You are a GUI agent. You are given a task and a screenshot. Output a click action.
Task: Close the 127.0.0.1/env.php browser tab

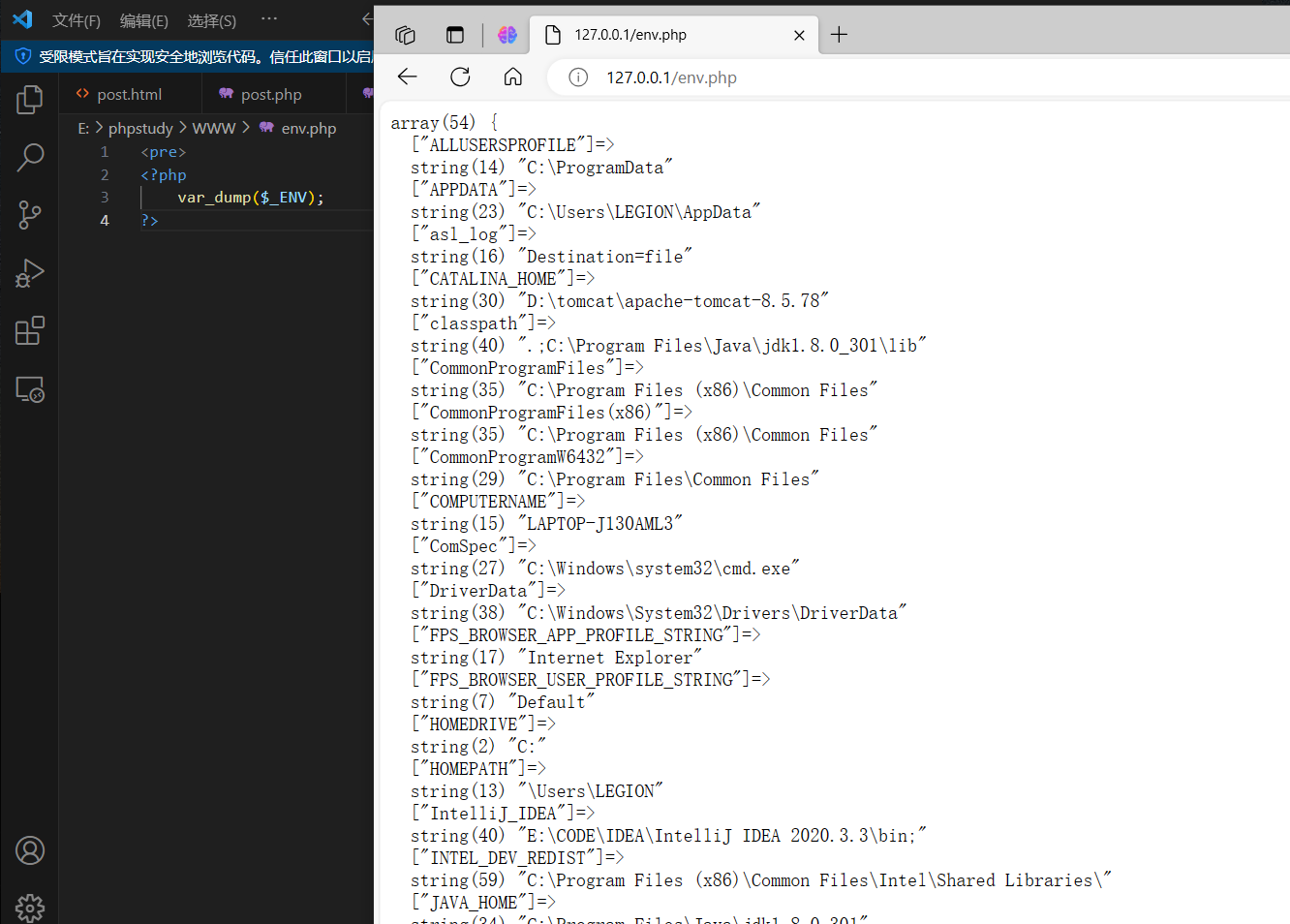coord(799,35)
